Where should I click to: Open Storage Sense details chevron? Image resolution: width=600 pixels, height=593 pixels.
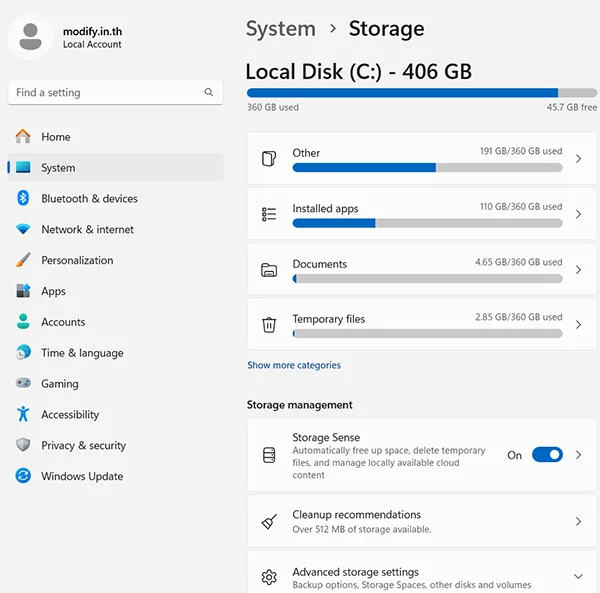578,455
